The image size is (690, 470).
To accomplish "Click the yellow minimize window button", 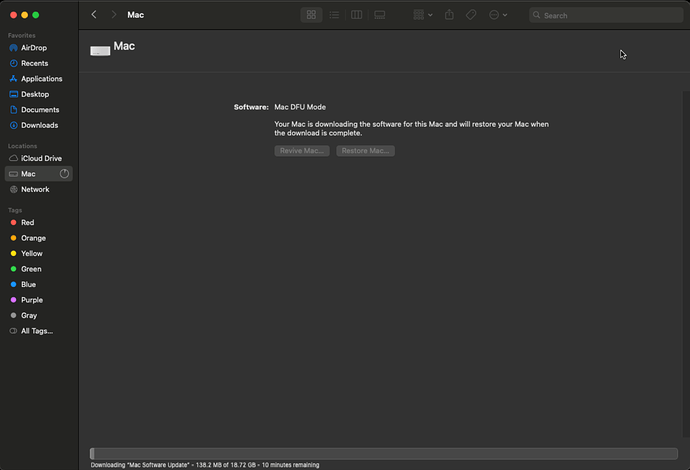I will coord(25,15).
